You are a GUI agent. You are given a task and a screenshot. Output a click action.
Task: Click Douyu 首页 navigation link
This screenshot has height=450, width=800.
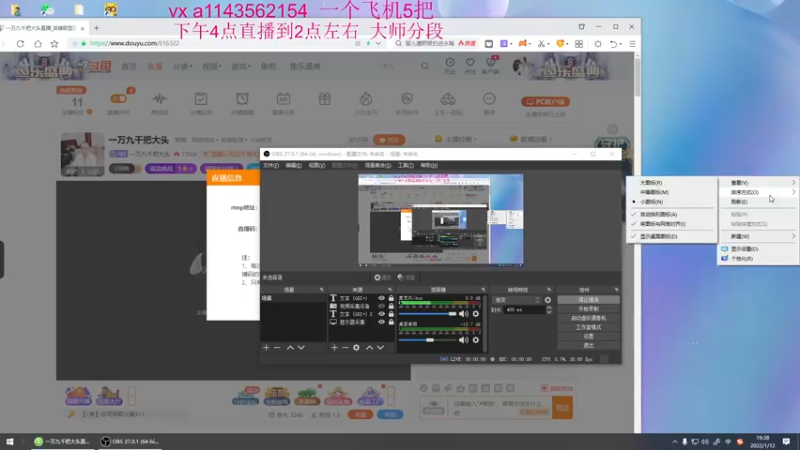129,66
